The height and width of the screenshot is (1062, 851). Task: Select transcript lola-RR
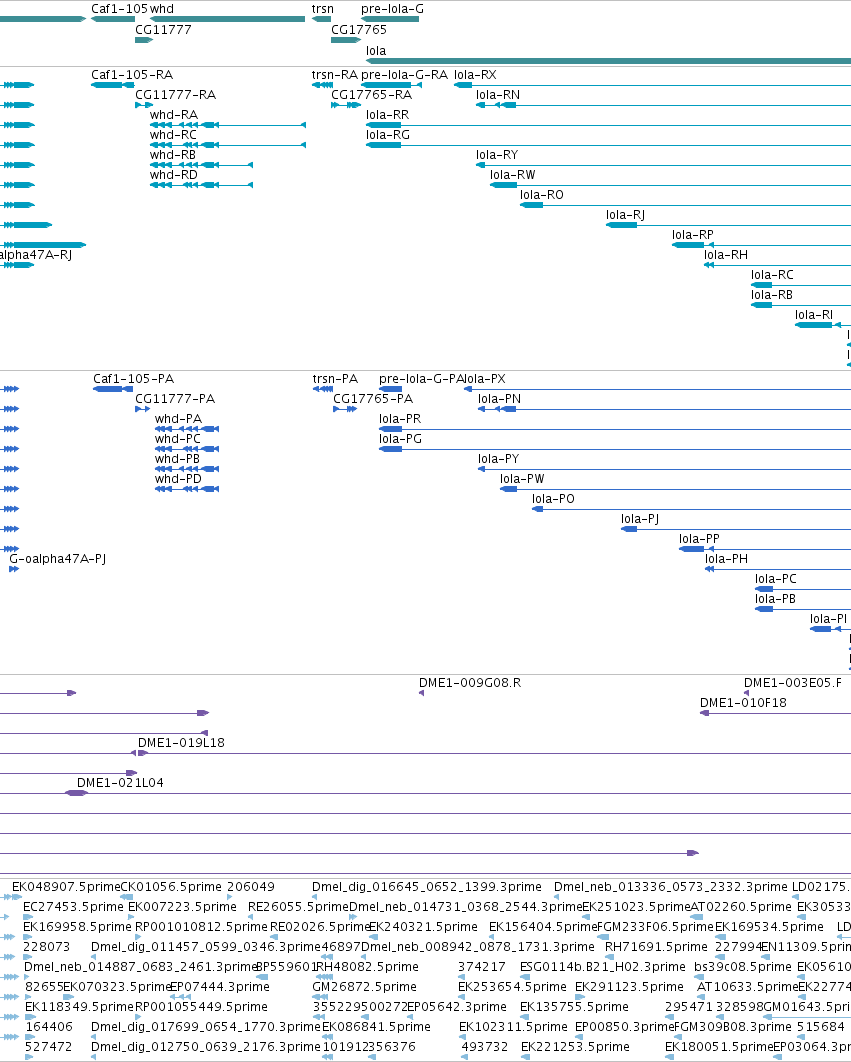click(388, 114)
